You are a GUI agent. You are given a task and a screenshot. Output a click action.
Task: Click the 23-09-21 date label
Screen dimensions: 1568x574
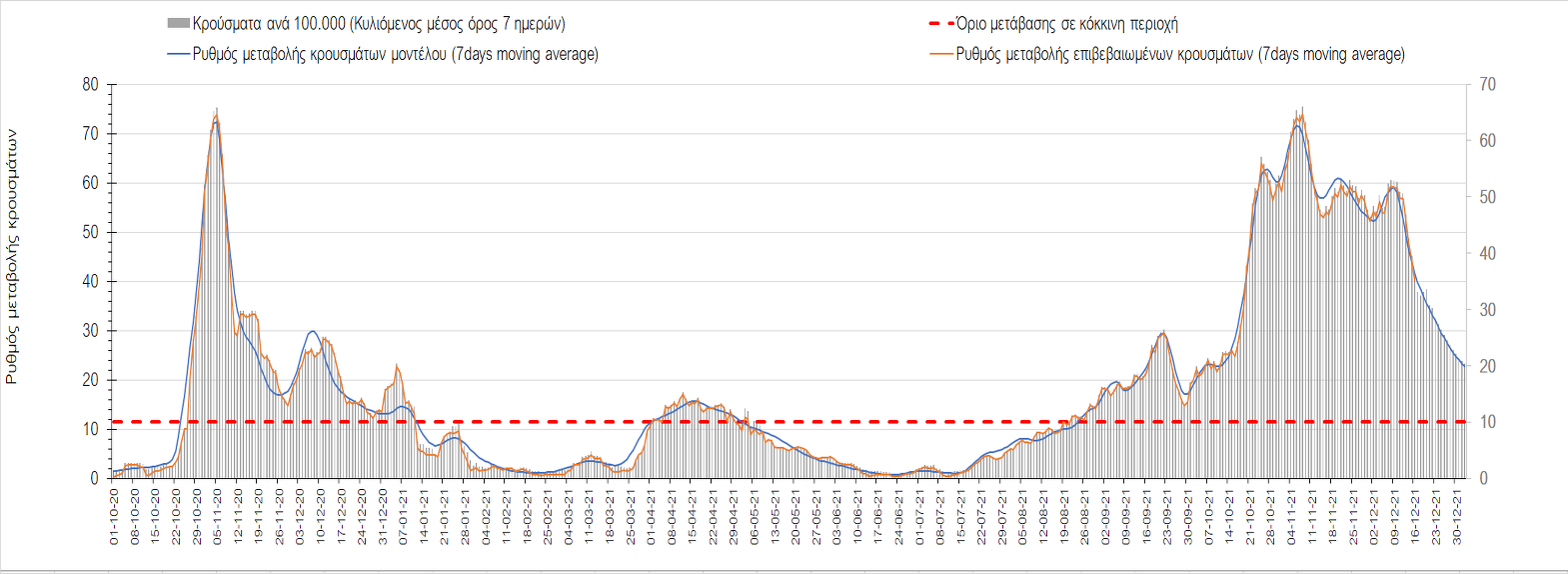pos(1168,516)
